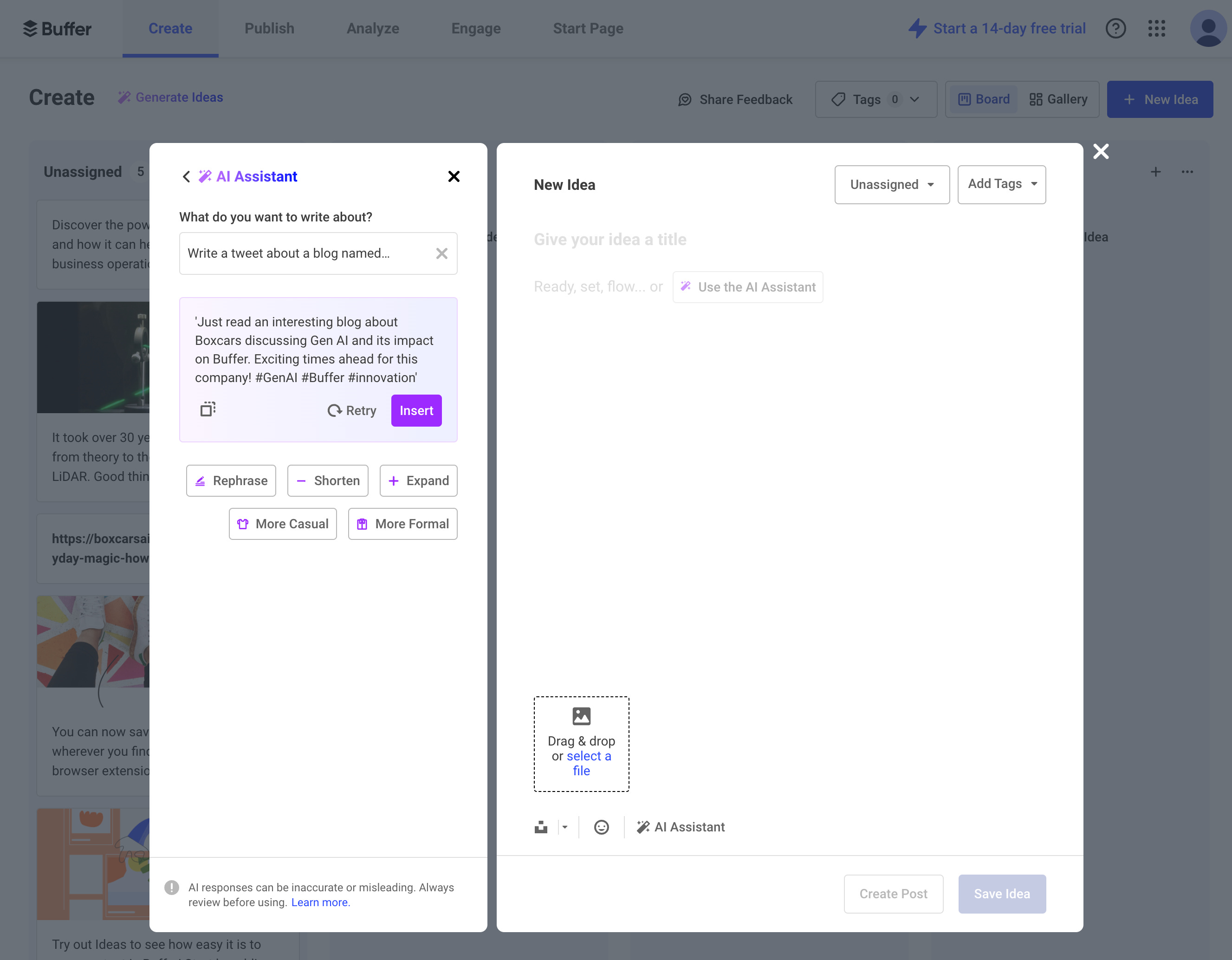This screenshot has height=960, width=1232.
Task: Click Use the AI Assistant button
Action: coord(747,287)
